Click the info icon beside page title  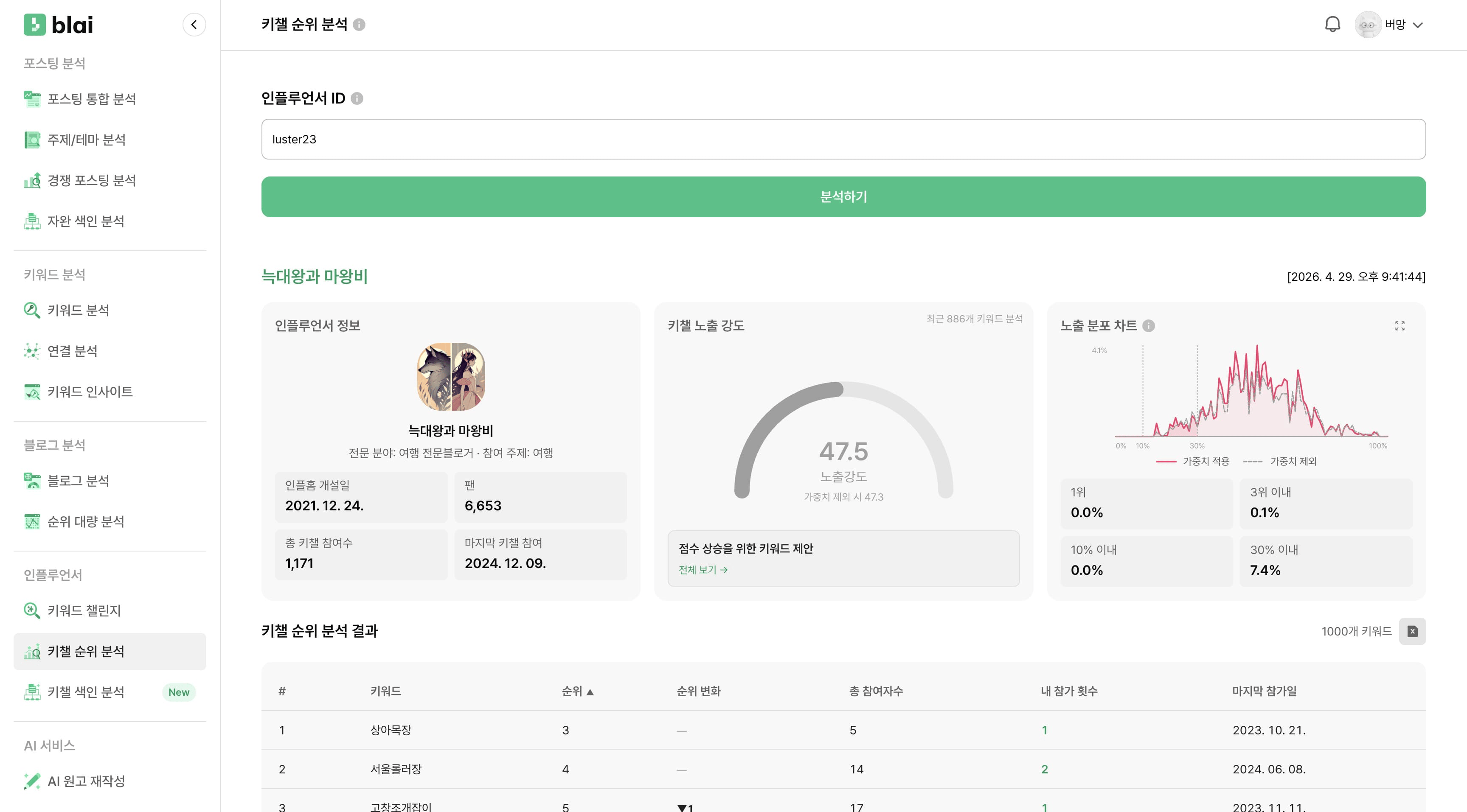pos(359,25)
